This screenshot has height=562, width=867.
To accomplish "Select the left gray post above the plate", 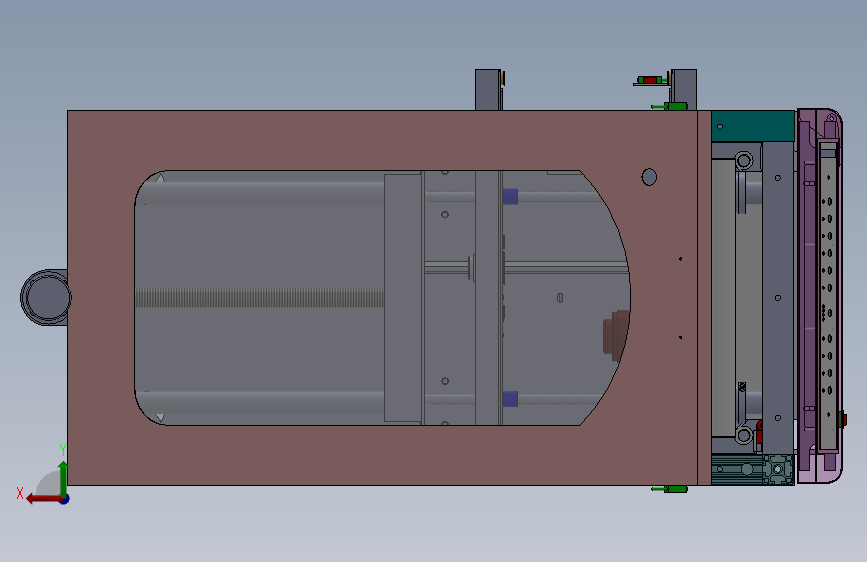I will tap(488, 90).
